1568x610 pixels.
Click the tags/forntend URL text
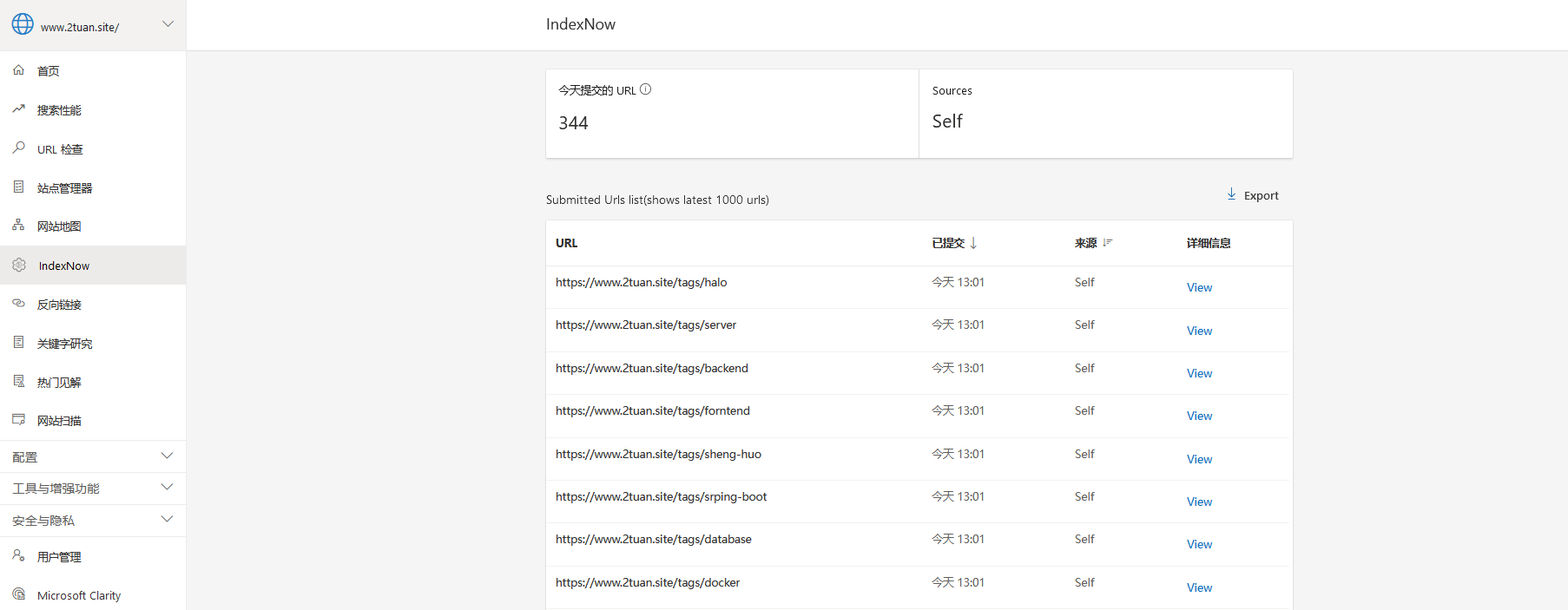pos(653,410)
